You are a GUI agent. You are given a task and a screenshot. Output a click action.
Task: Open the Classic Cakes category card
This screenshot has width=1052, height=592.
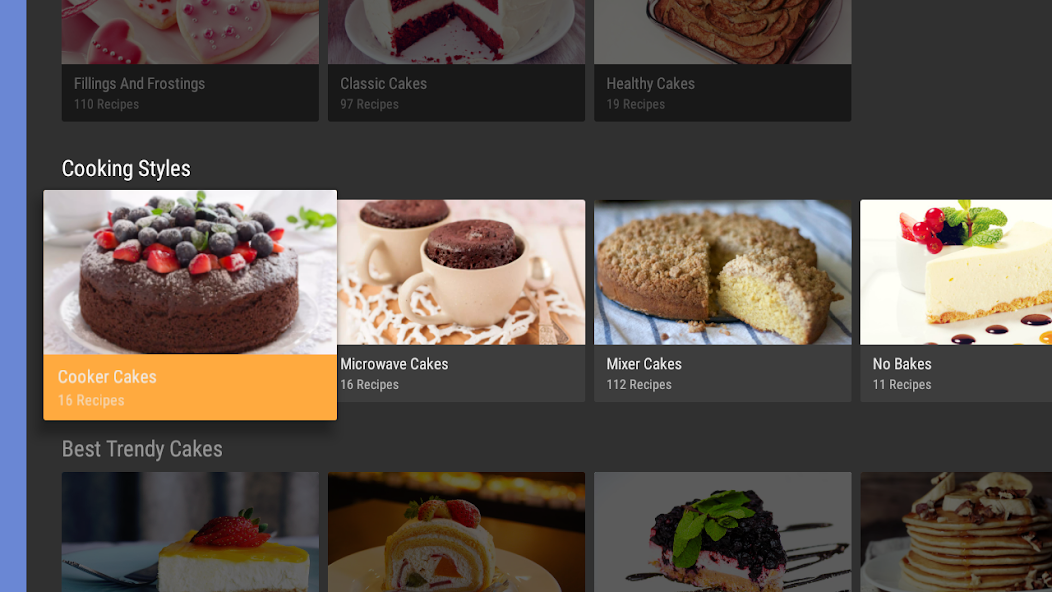(x=456, y=60)
